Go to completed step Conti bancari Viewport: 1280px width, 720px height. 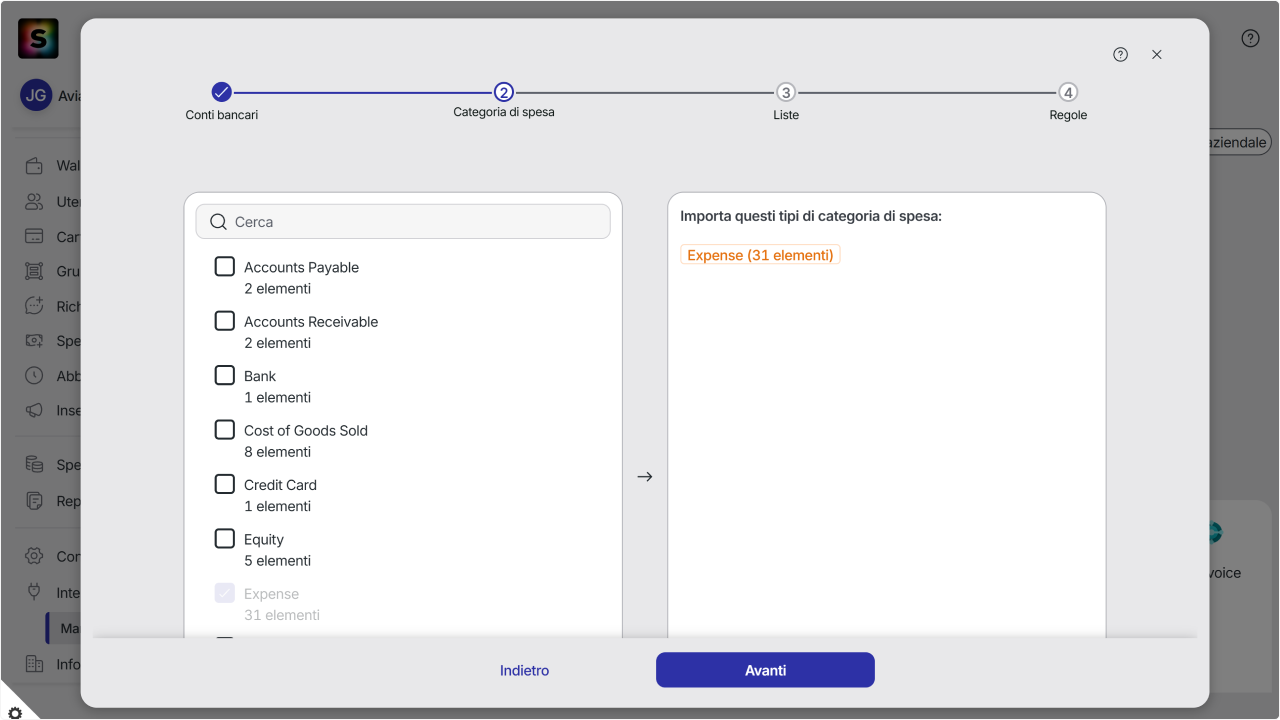click(x=222, y=92)
